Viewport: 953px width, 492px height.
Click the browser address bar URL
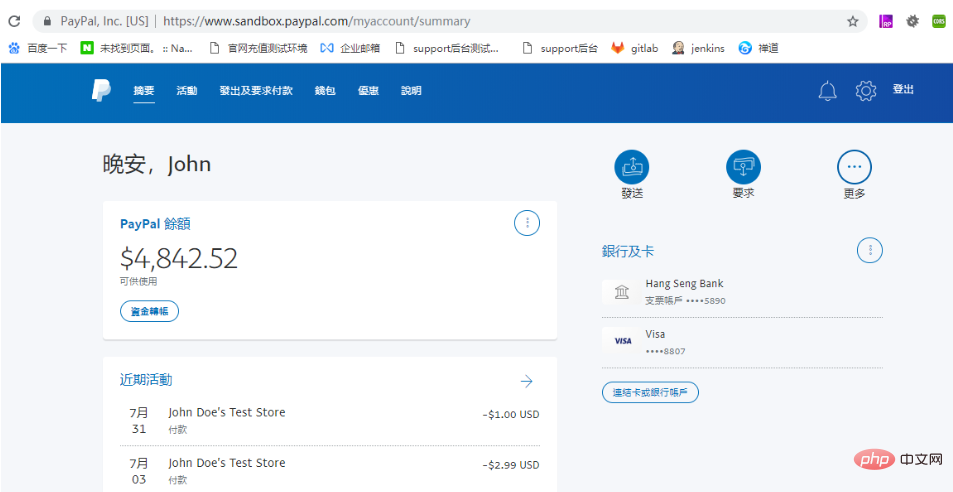tap(317, 21)
